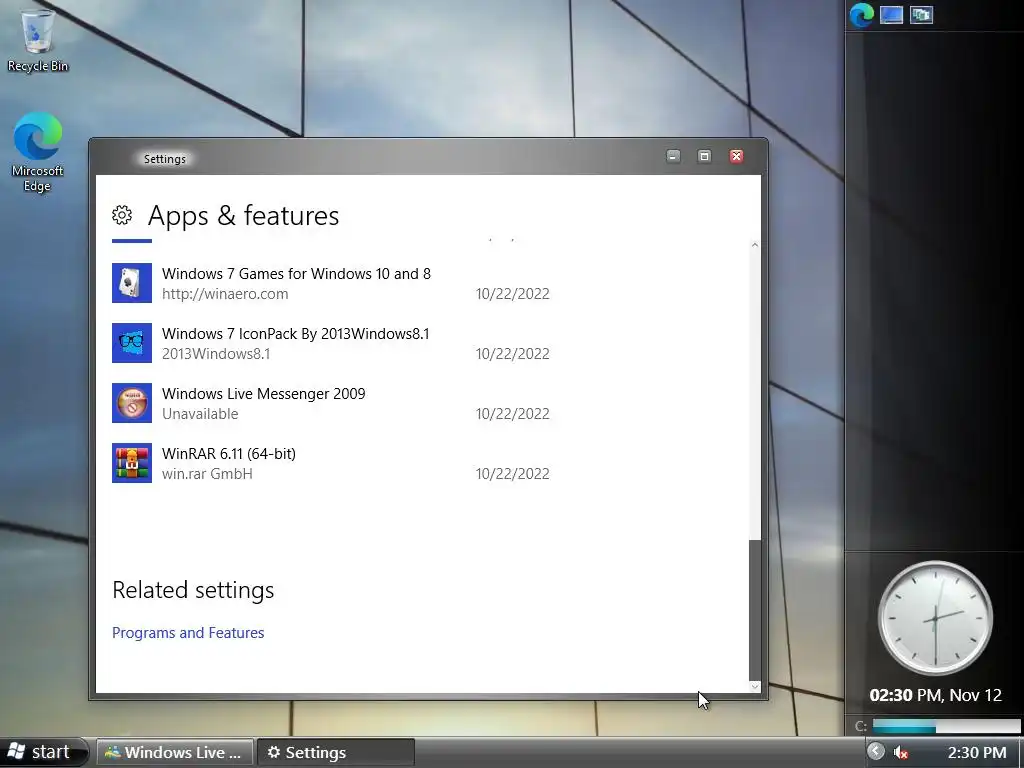Expand hidden tray icons with the arrow
The width and height of the screenshot is (1024, 768).
[876, 752]
